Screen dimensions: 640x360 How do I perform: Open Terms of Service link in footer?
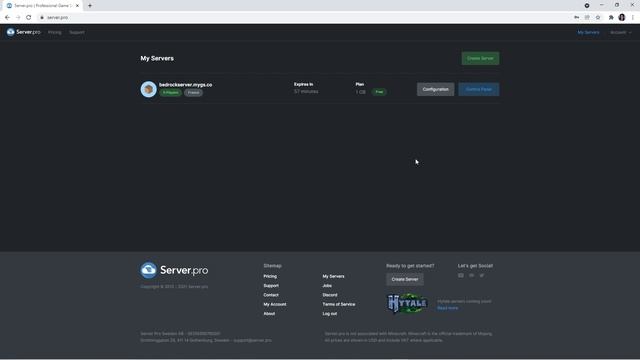coord(339,304)
